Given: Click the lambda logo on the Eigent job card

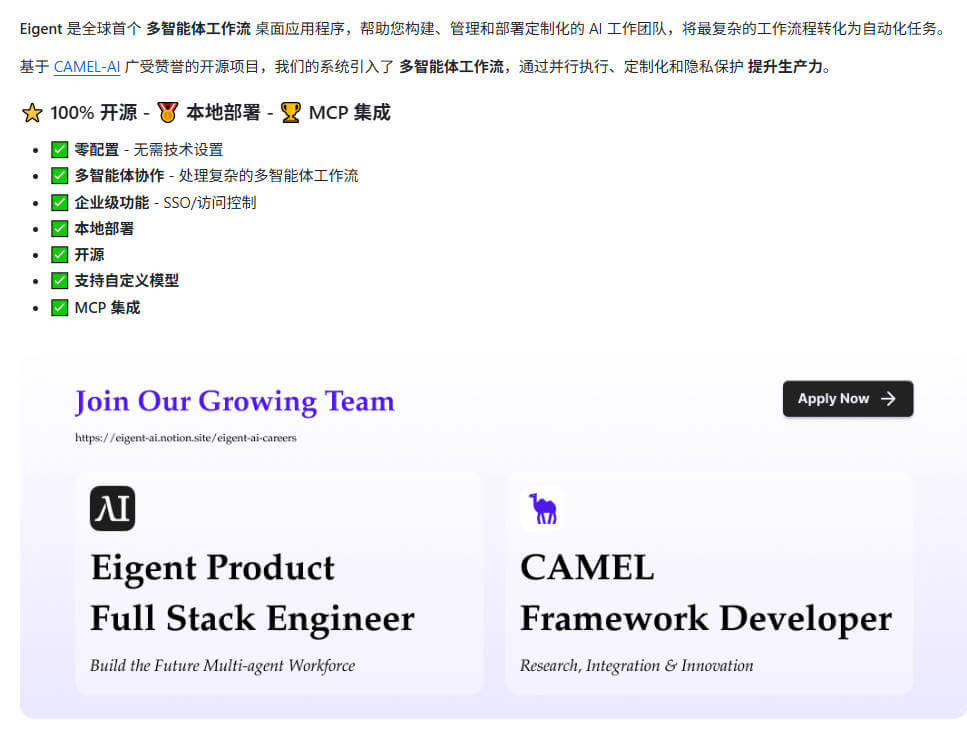Looking at the screenshot, I should (x=112, y=508).
